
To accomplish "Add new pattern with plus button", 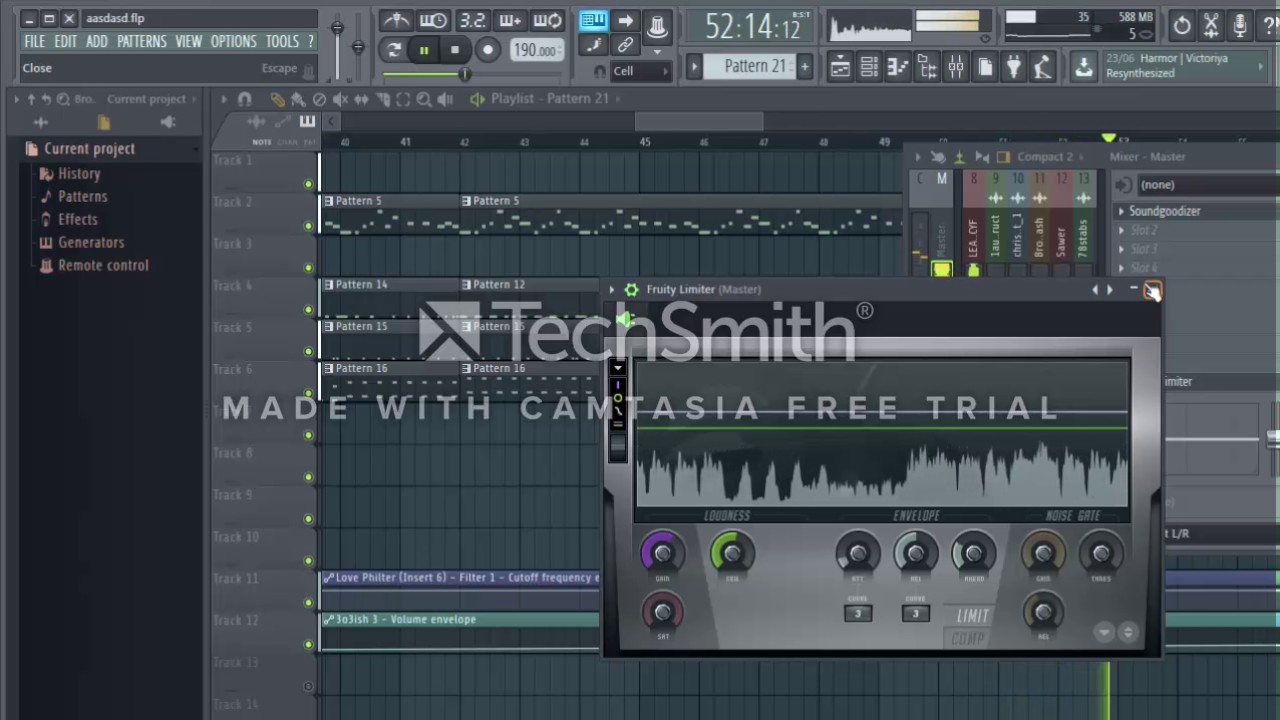I will point(804,67).
